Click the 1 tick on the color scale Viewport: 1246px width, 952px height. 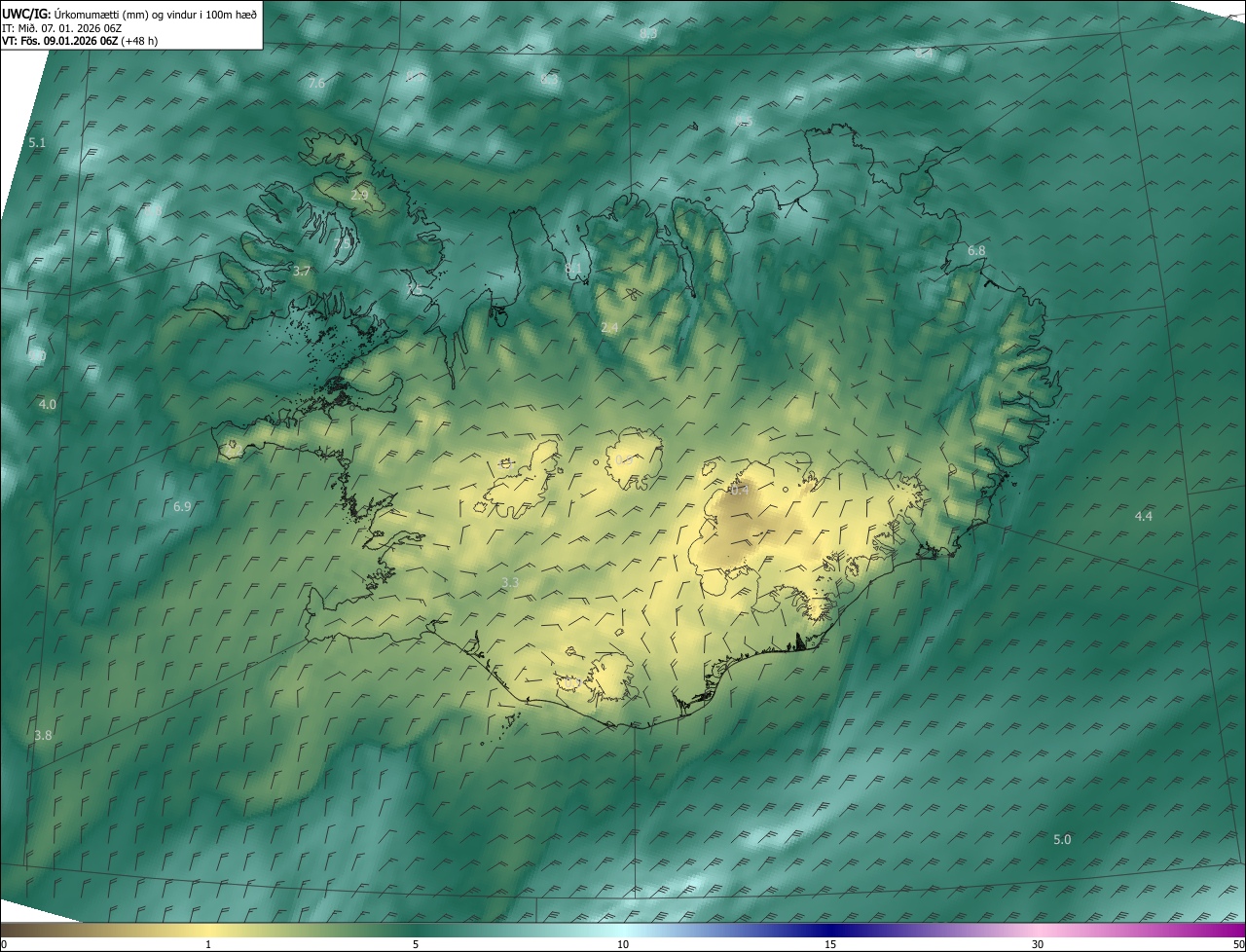click(x=208, y=945)
